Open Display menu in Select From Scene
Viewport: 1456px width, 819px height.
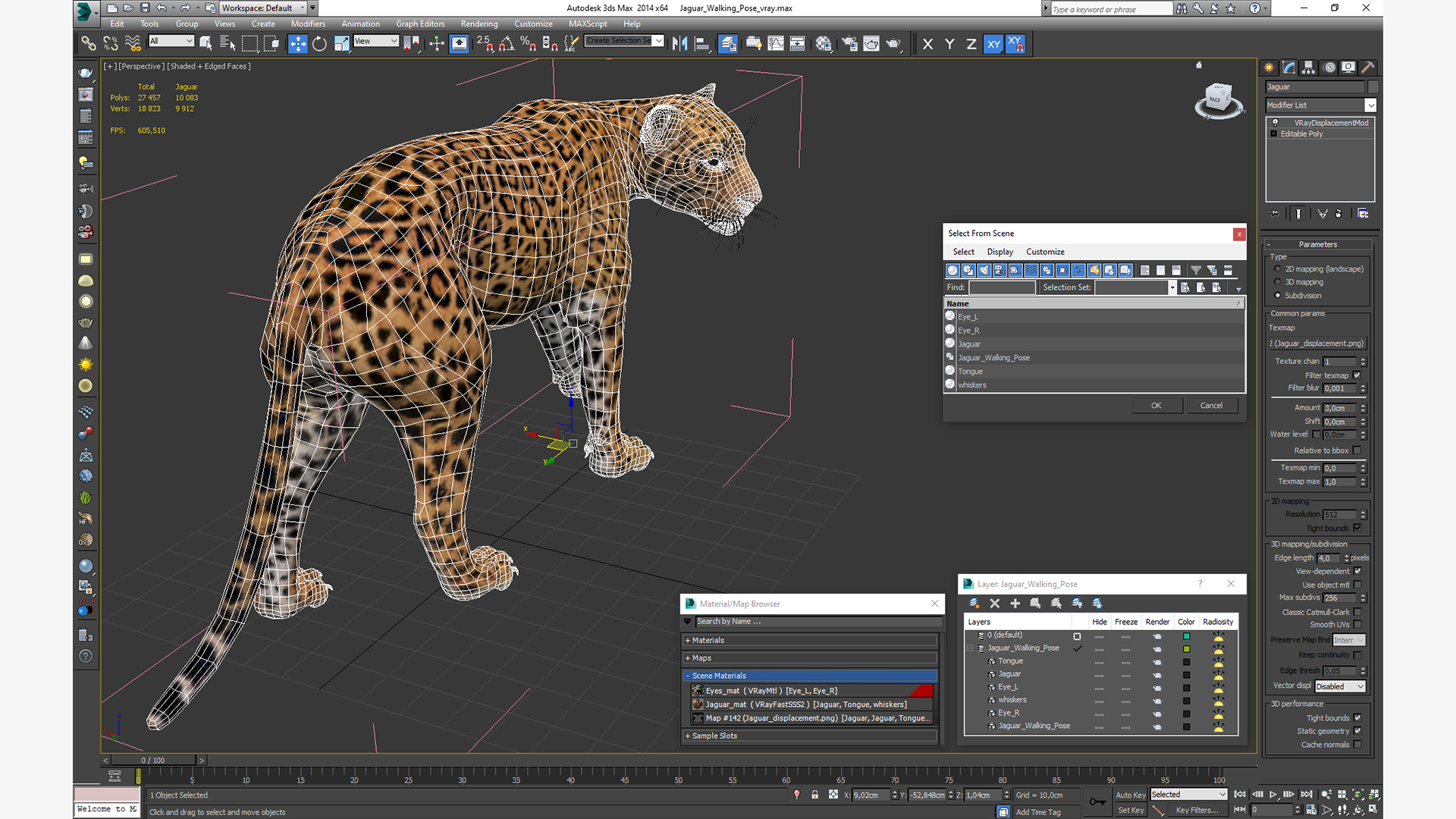click(x=999, y=252)
